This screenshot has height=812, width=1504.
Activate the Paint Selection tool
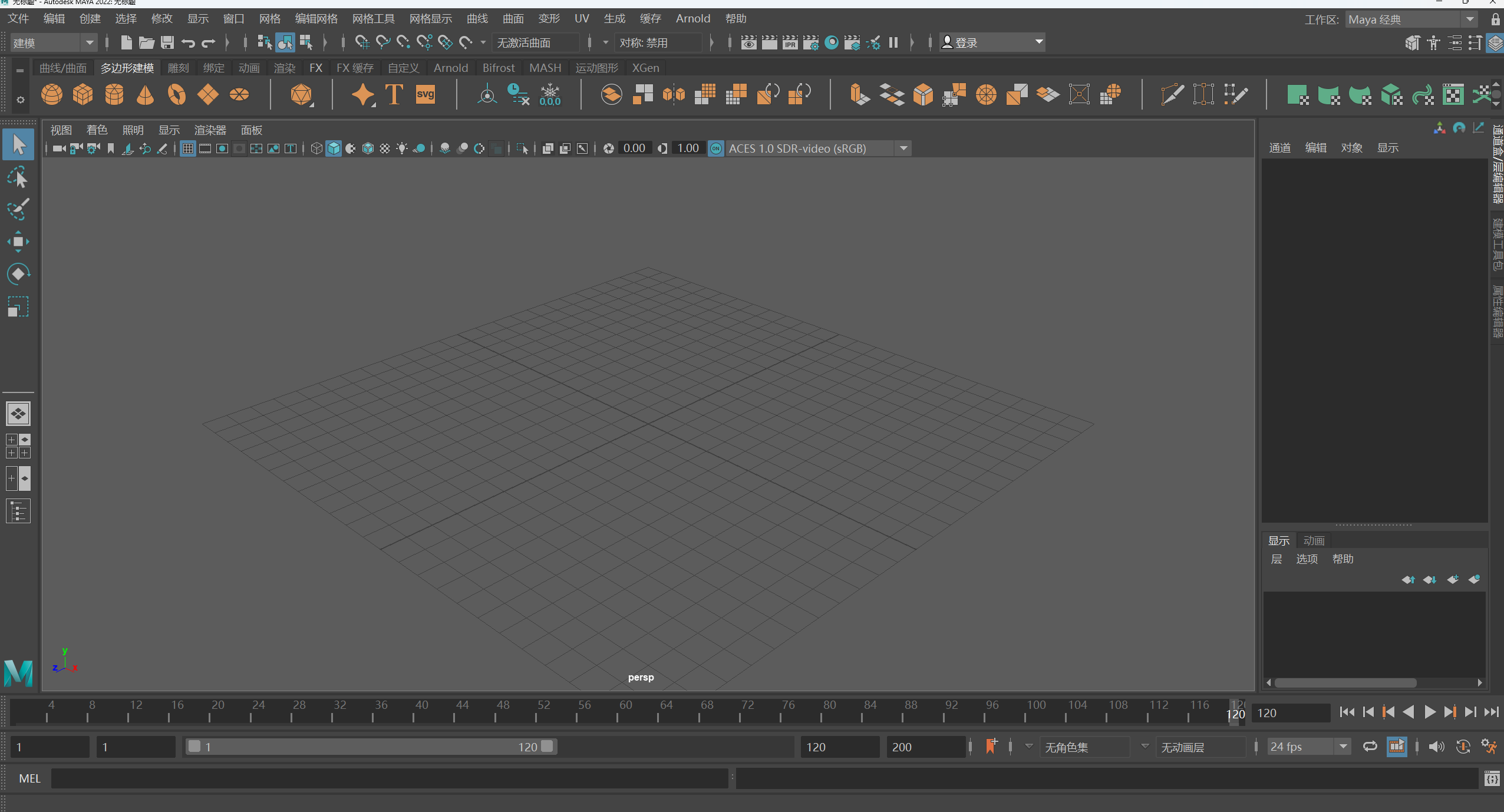click(18, 209)
